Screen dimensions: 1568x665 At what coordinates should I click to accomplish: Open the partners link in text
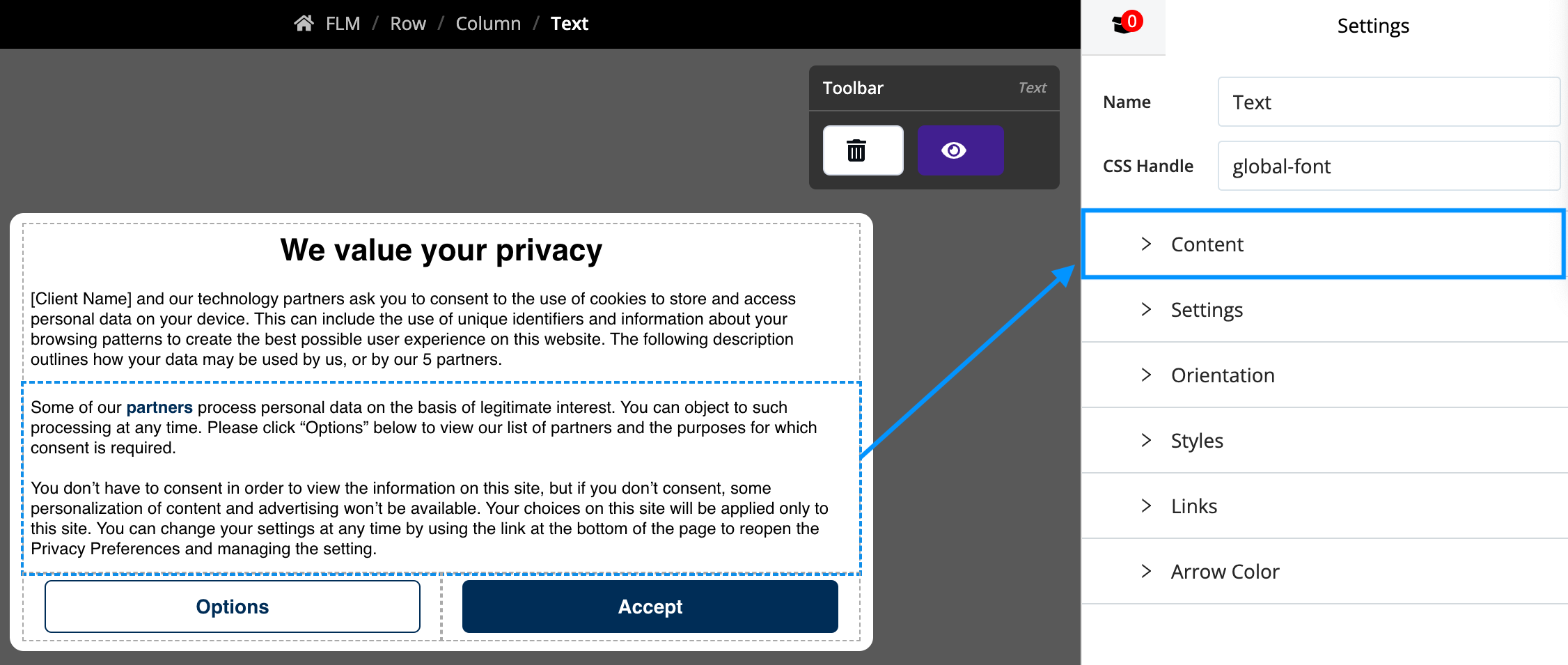click(x=159, y=407)
